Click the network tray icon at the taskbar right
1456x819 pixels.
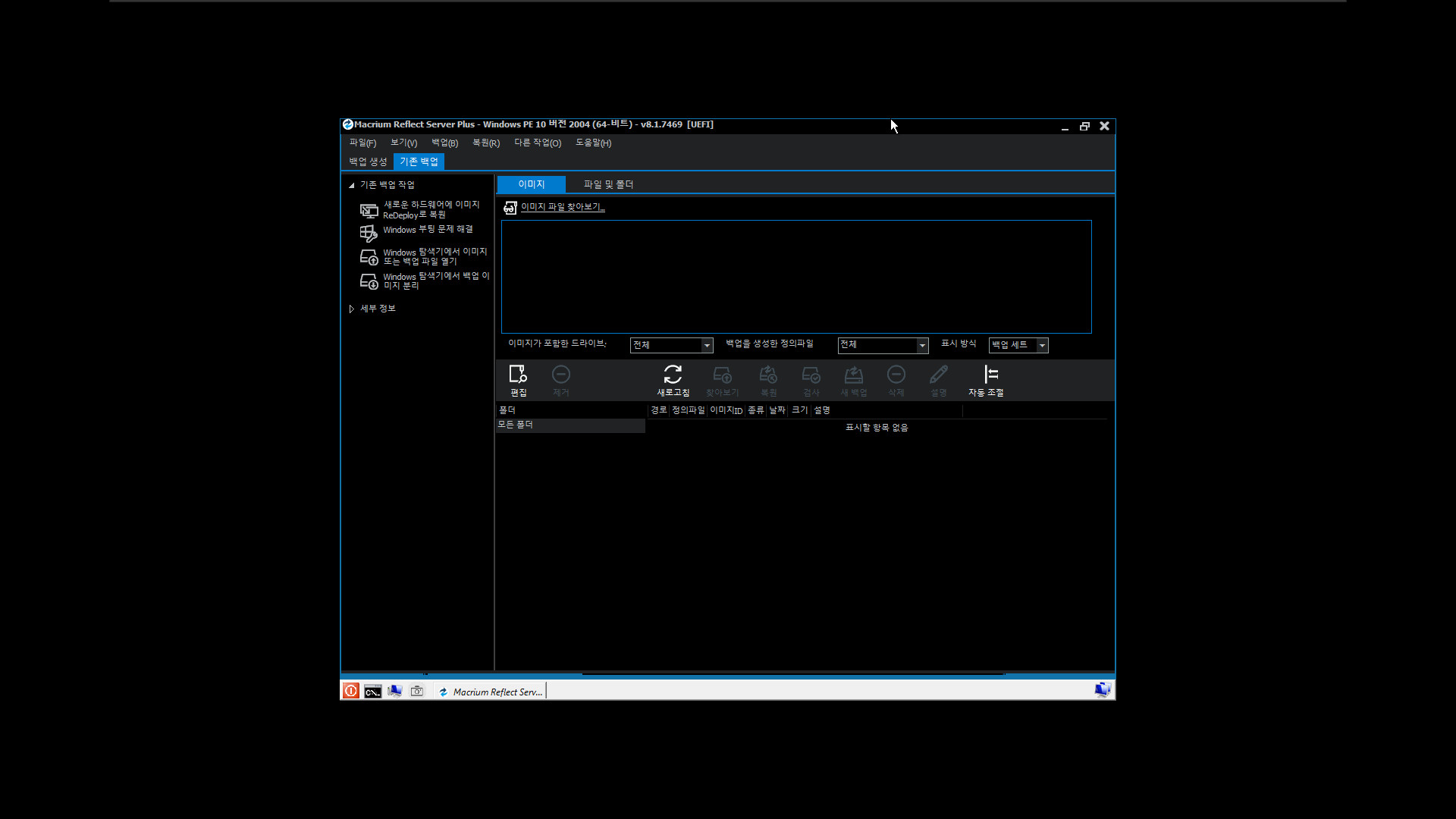click(1103, 689)
